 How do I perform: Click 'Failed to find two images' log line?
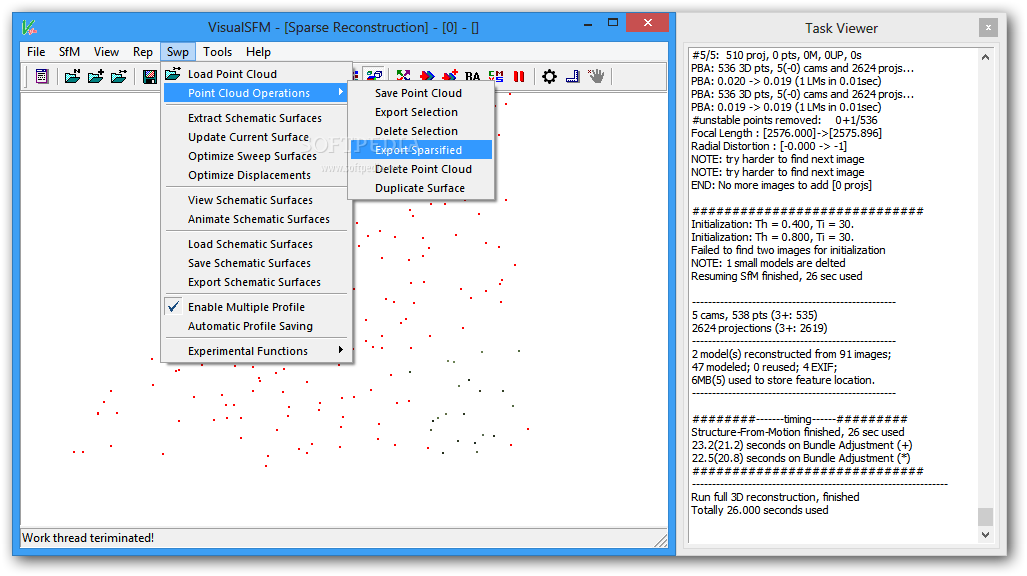(789, 250)
